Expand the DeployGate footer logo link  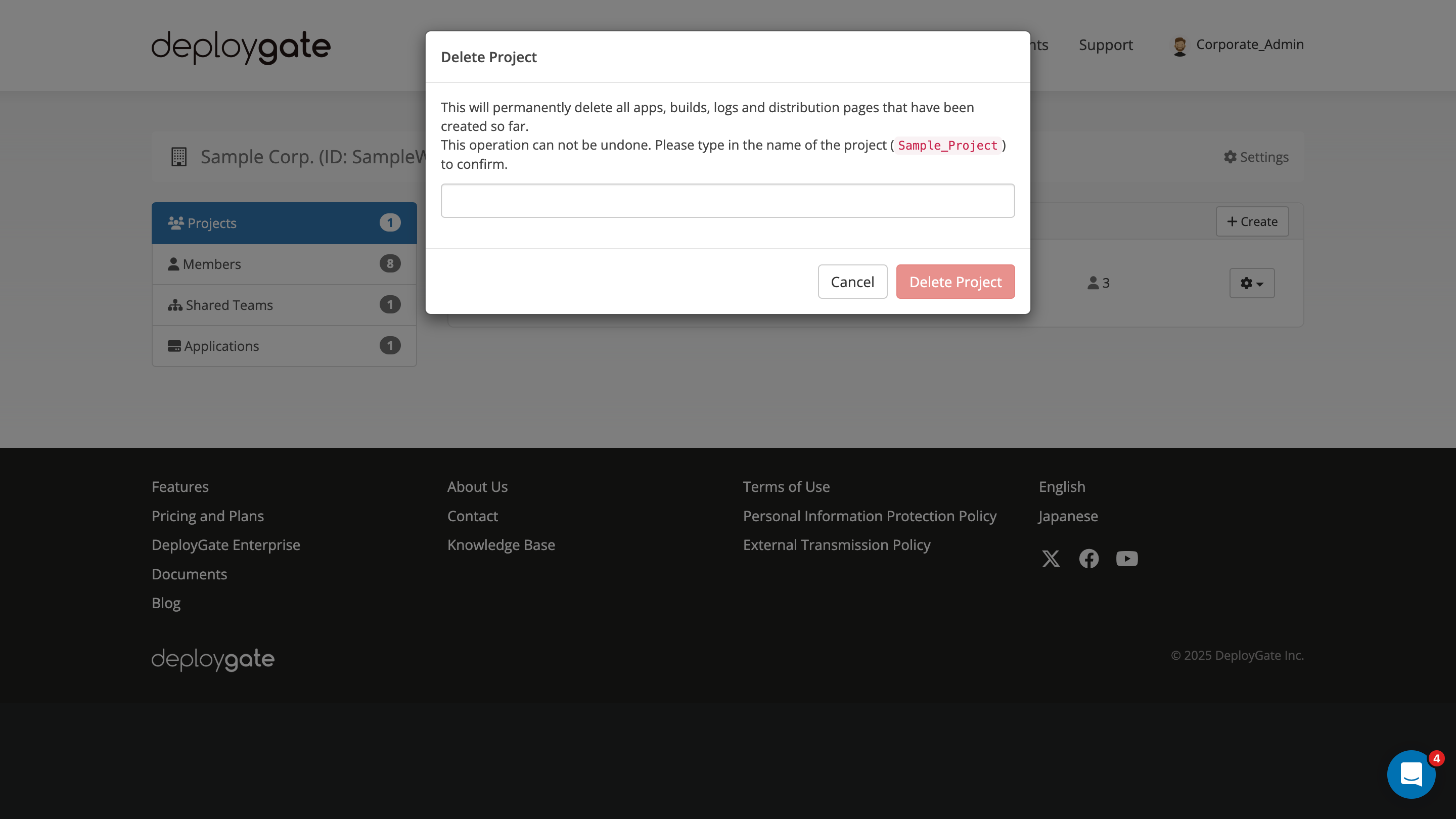tap(212, 658)
